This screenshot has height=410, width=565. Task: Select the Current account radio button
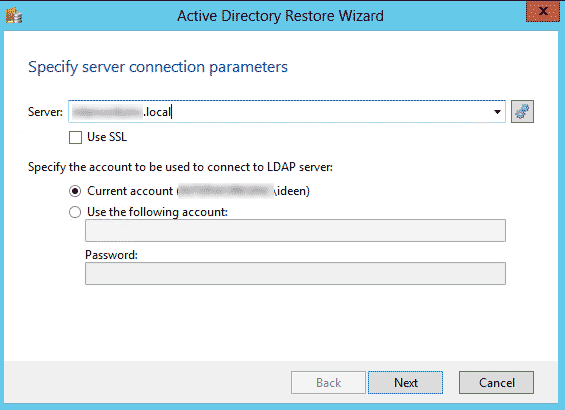(x=75, y=191)
